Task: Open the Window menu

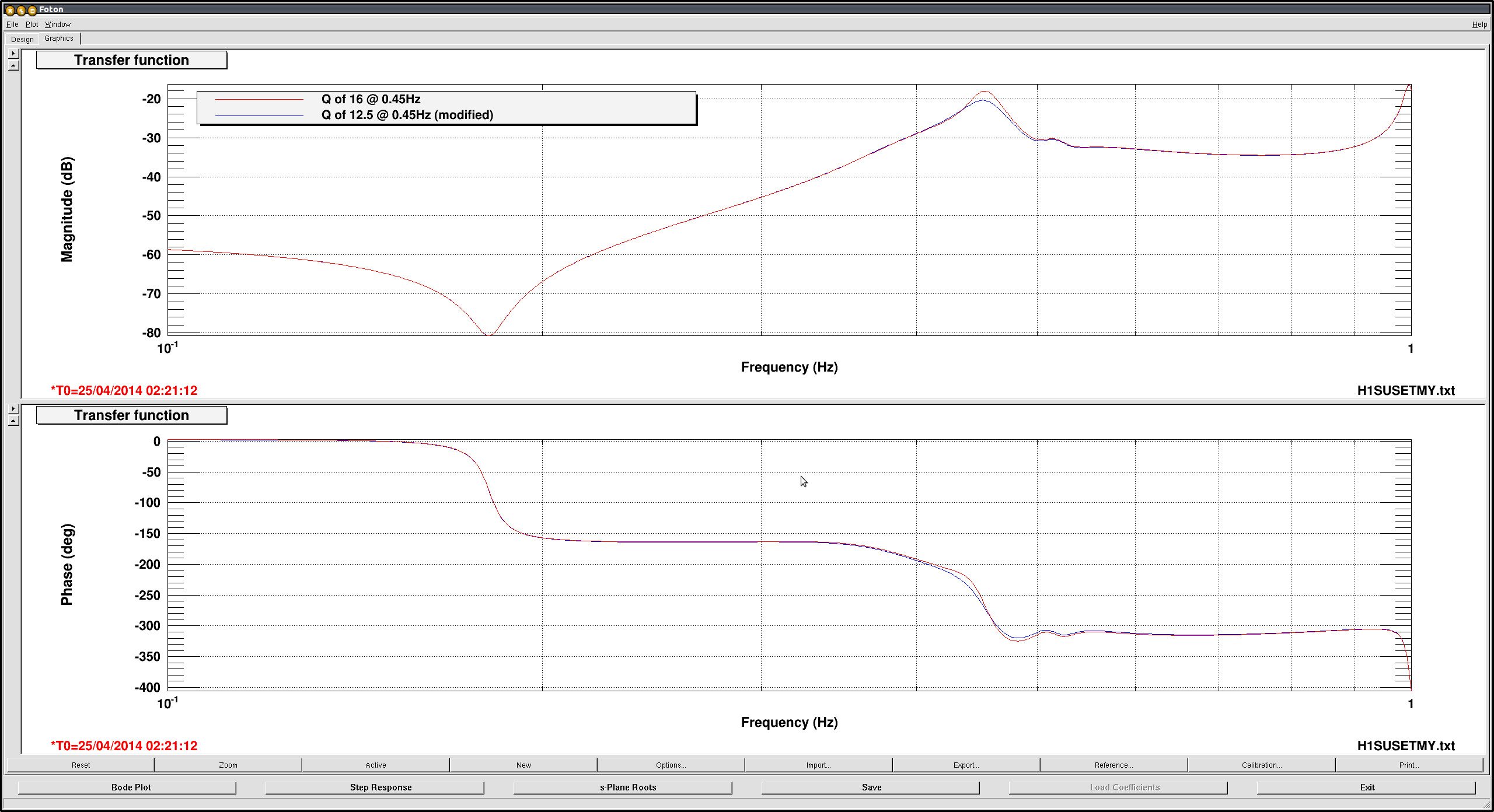Action: [x=58, y=24]
